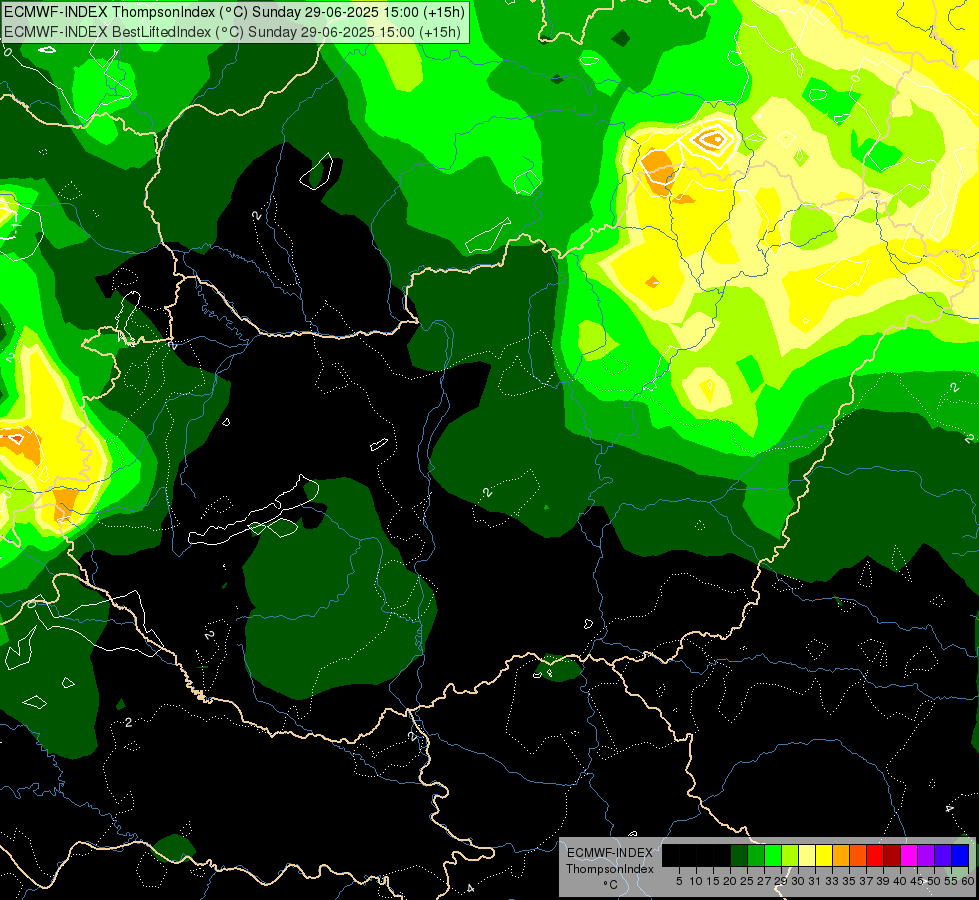Screen dimensions: 979x900
Task: Click the magenta 40-45 legend swatch
Action: pyautogui.click(x=909, y=855)
